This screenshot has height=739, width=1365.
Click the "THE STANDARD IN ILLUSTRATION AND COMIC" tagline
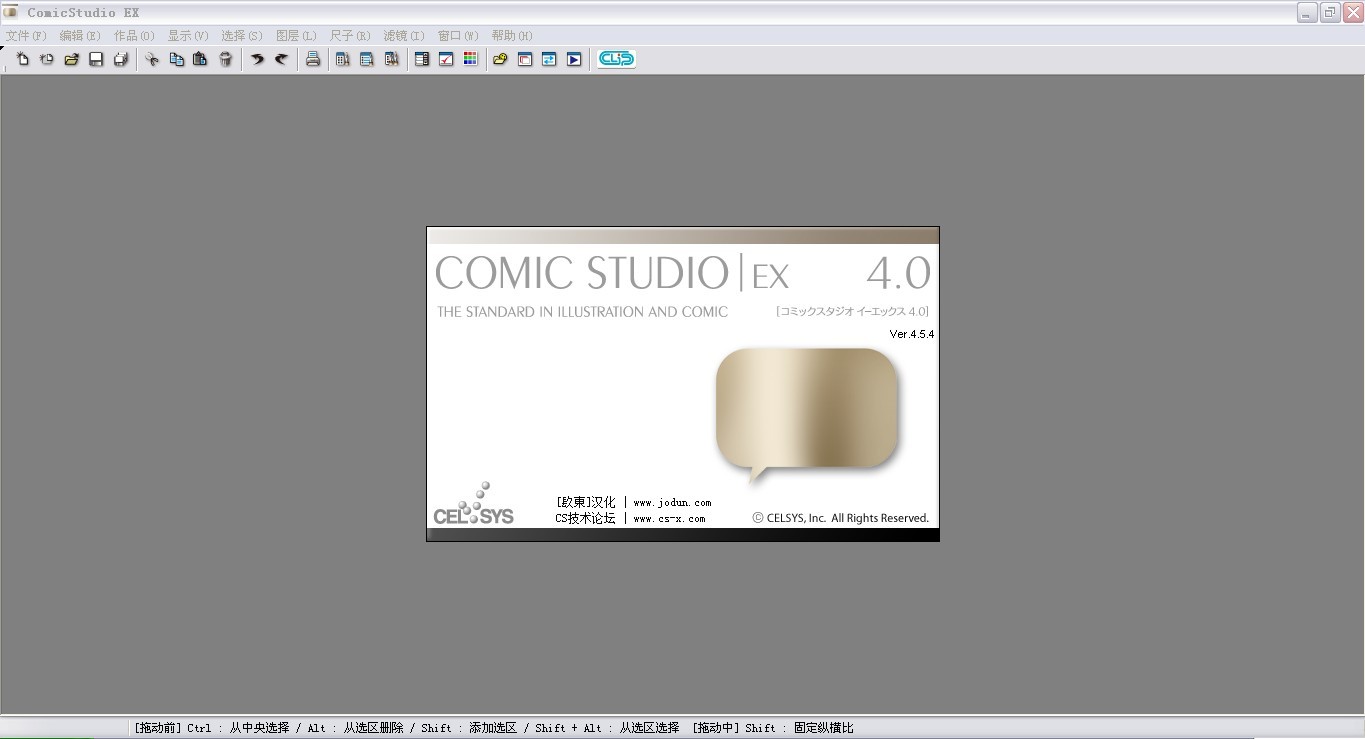coord(582,312)
